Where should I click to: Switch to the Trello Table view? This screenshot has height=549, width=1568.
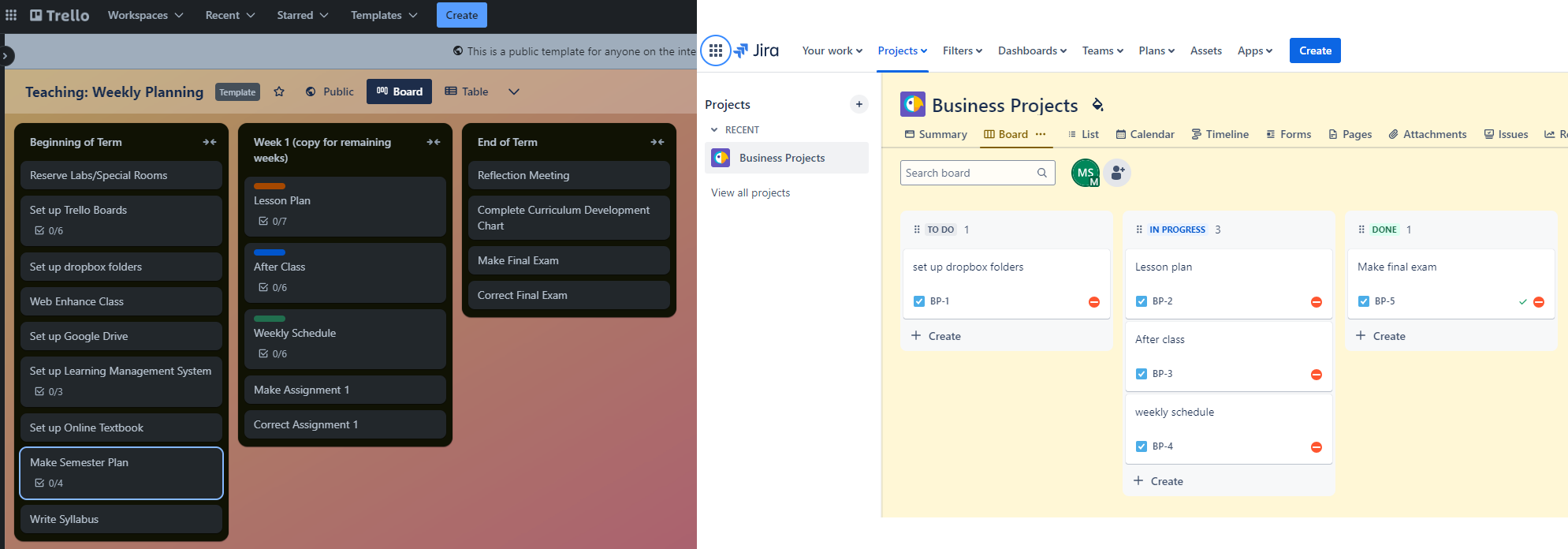point(467,91)
